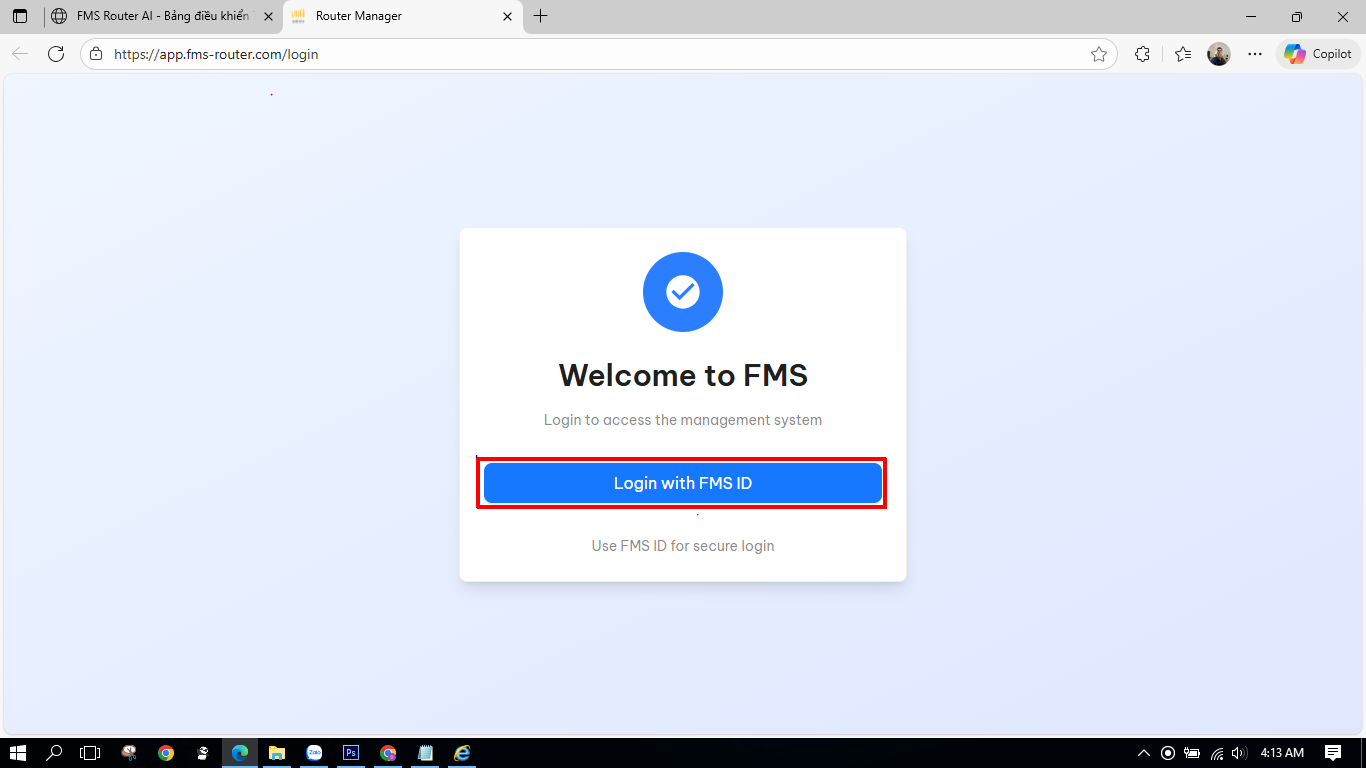Close the FMS Router AI tab
The image size is (1366, 768).
point(268,16)
